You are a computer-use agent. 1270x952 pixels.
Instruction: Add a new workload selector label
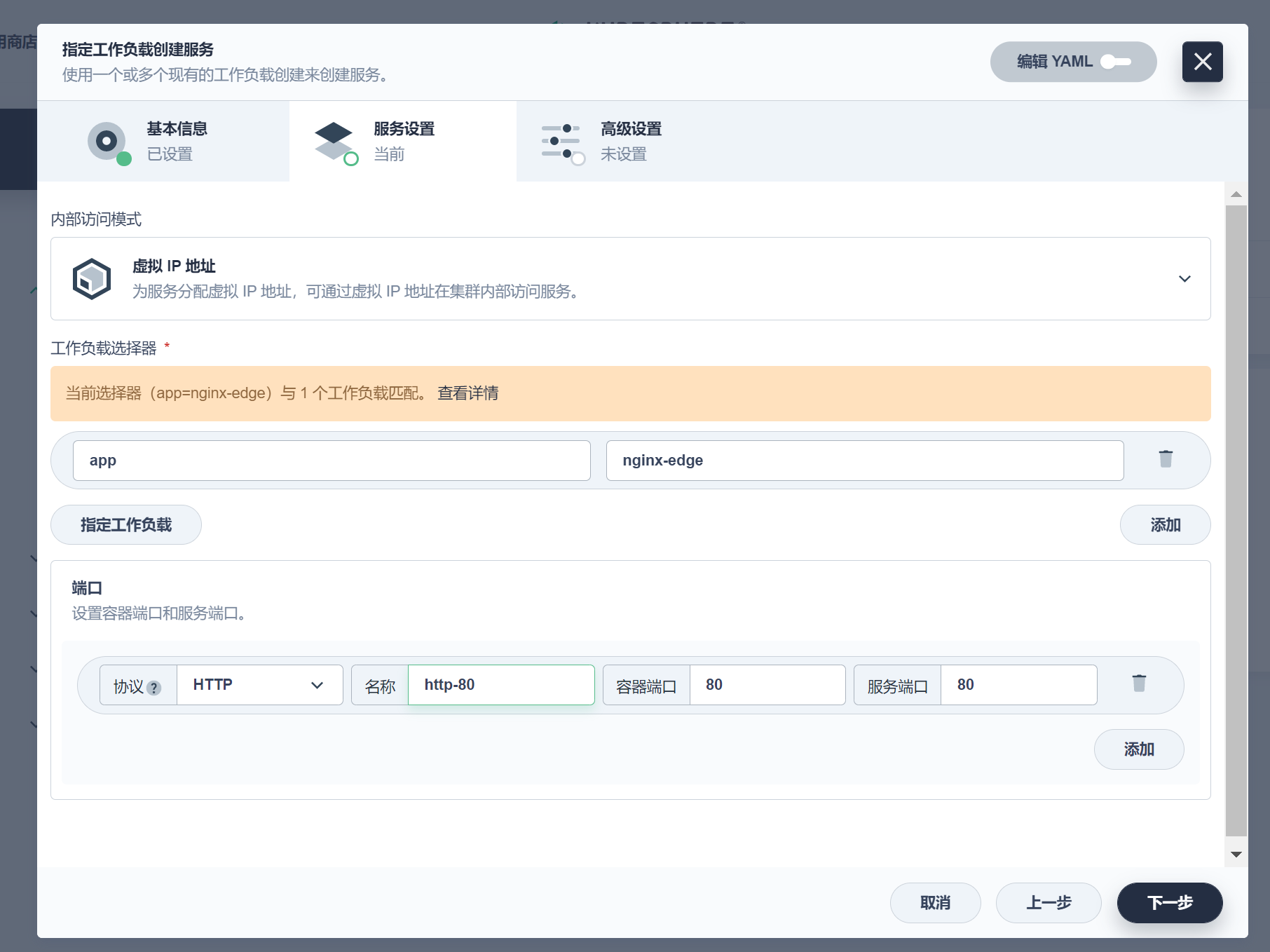1166,525
